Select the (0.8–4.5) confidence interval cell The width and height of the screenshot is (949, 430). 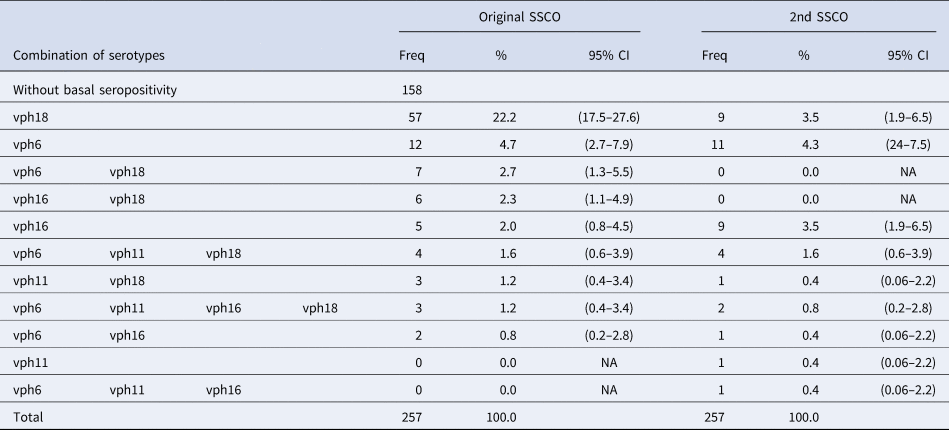[612, 226]
